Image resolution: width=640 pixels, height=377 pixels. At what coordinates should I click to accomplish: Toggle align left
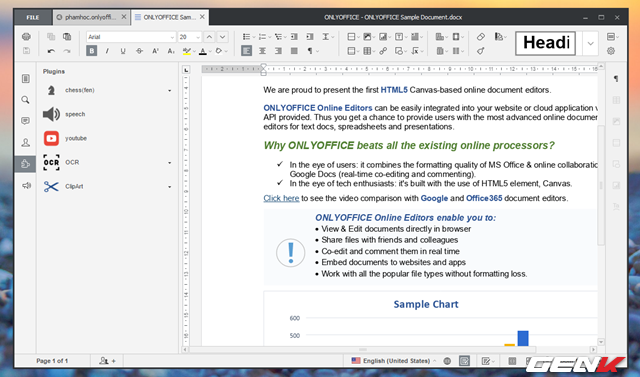246,51
